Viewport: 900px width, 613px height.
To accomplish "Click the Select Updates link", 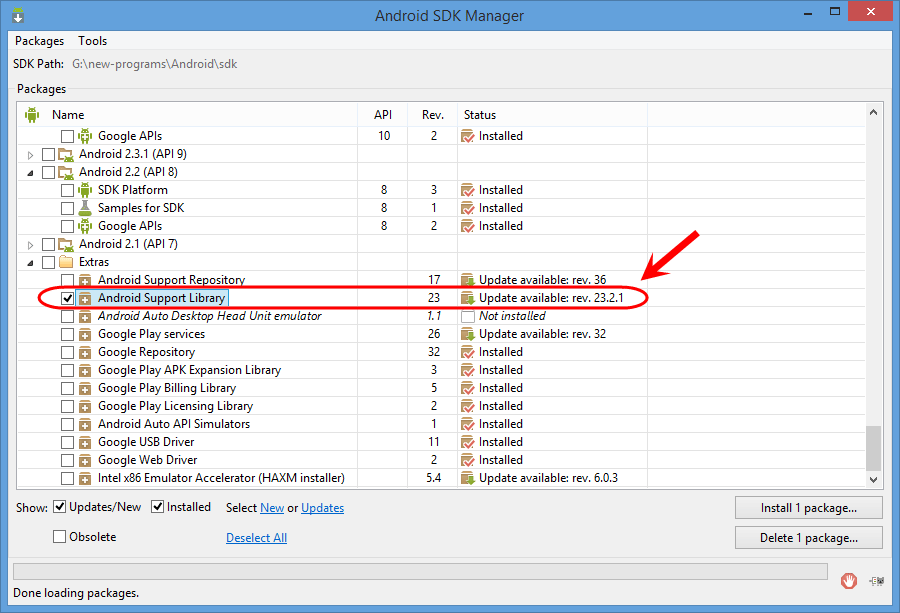I will point(323,508).
